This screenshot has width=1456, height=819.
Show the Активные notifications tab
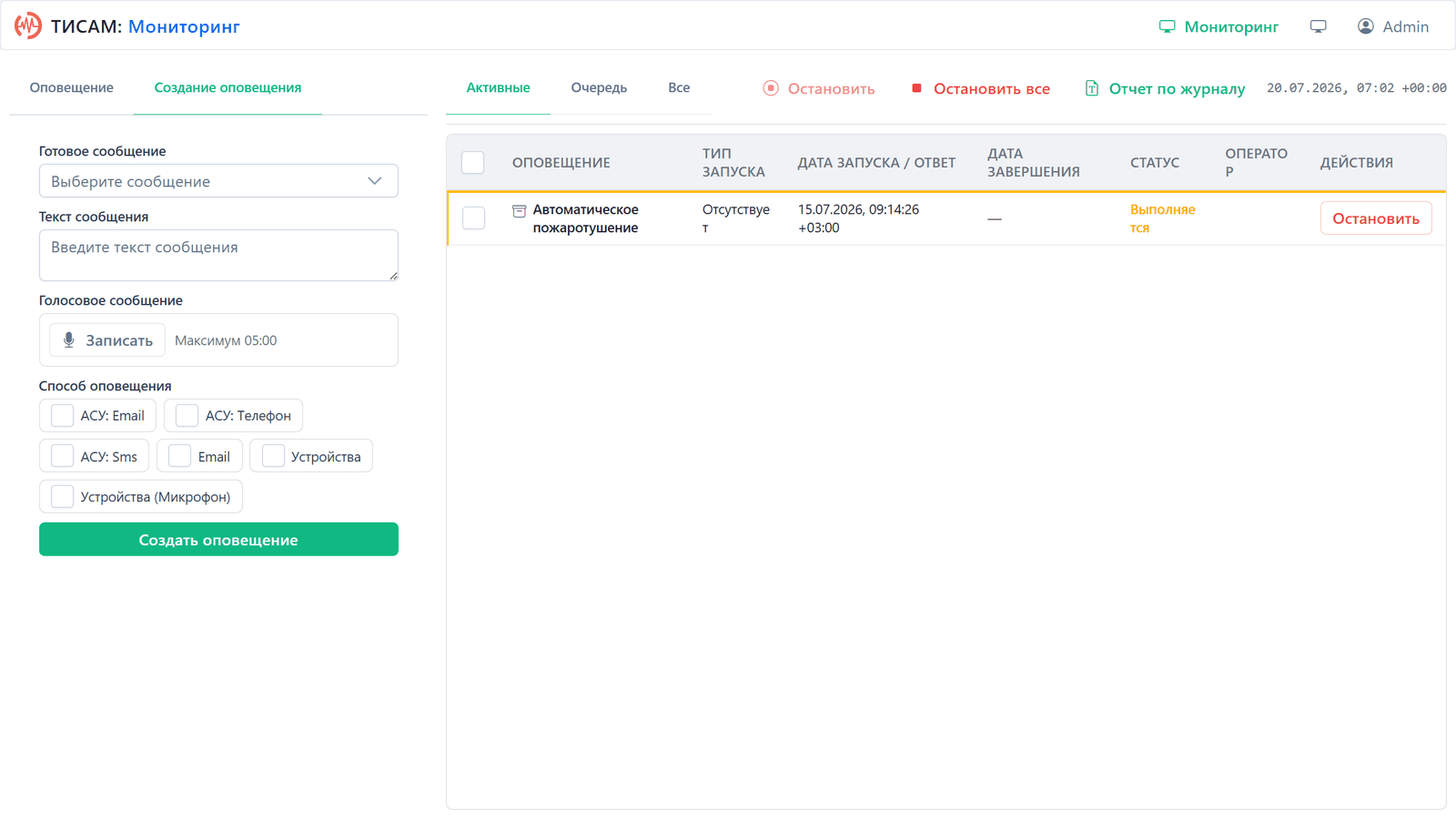(498, 87)
